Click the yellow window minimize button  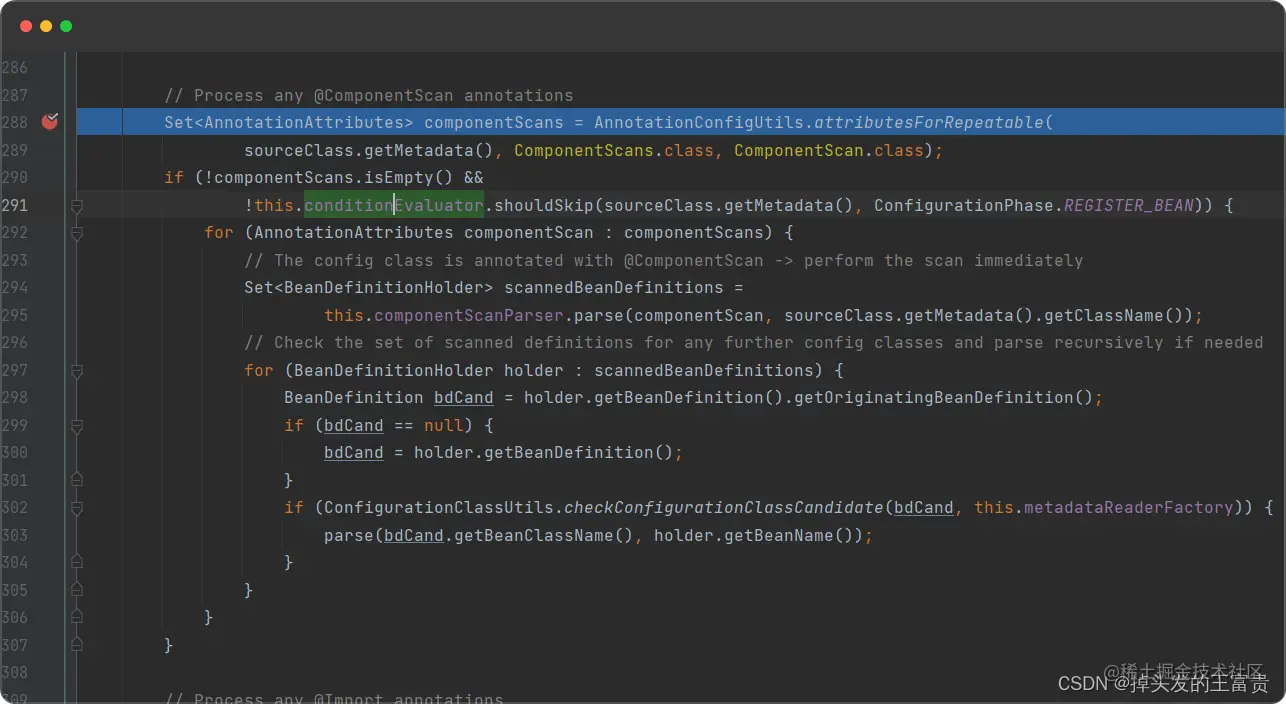[x=46, y=26]
